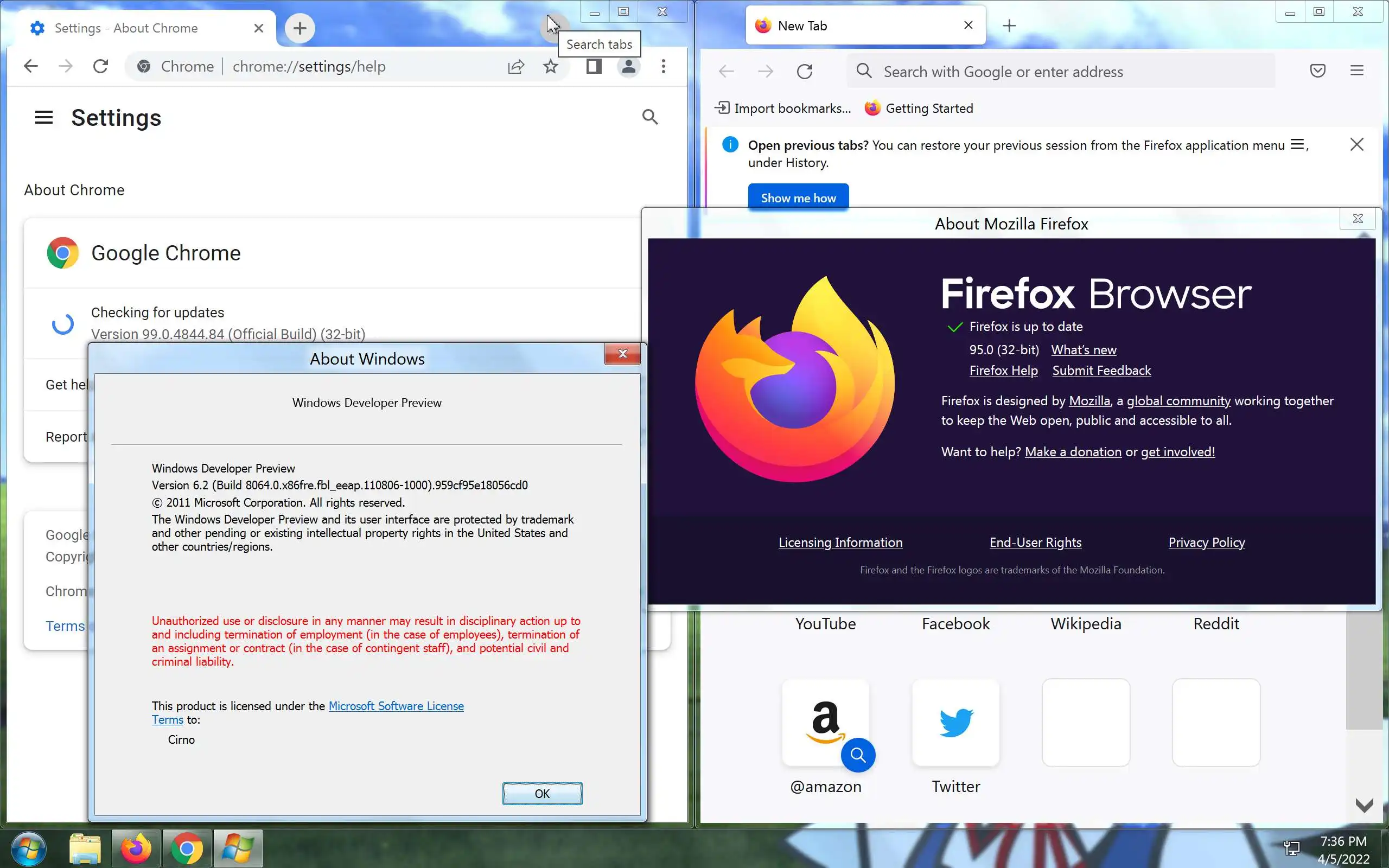Bookmark this page with star icon
Viewport: 1389px width, 868px height.
(550, 67)
